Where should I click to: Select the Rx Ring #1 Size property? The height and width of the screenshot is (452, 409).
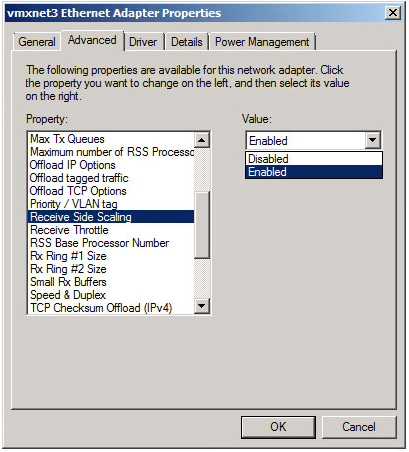(x=111, y=256)
